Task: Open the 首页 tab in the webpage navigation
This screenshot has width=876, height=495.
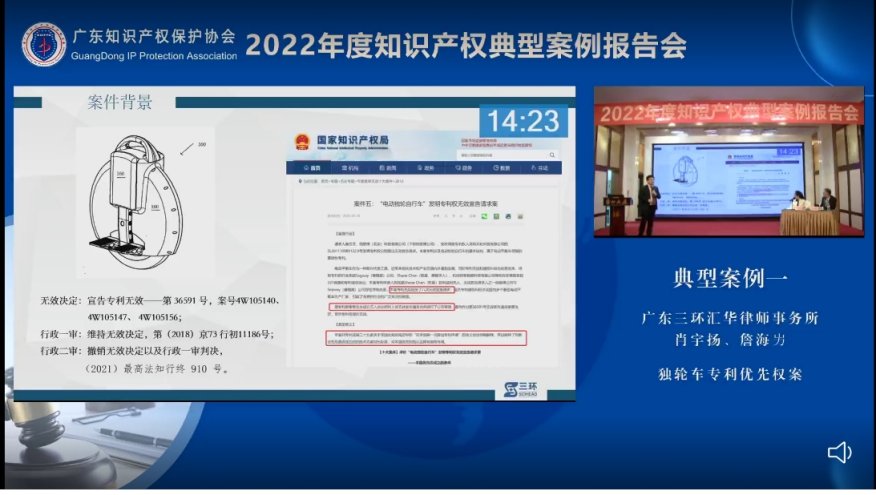Action: [x=315, y=168]
